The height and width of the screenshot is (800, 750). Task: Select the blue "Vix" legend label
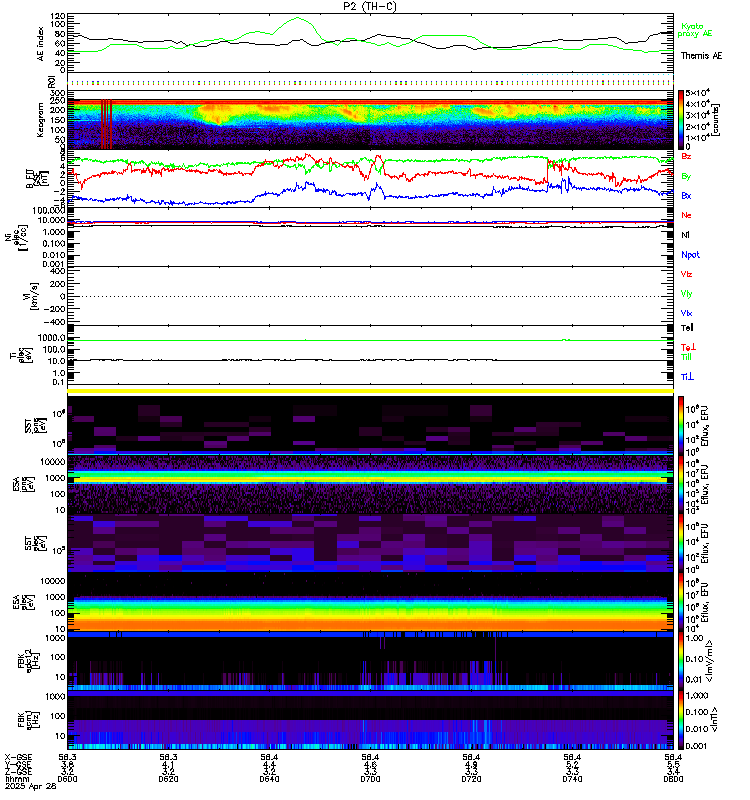(x=686, y=313)
